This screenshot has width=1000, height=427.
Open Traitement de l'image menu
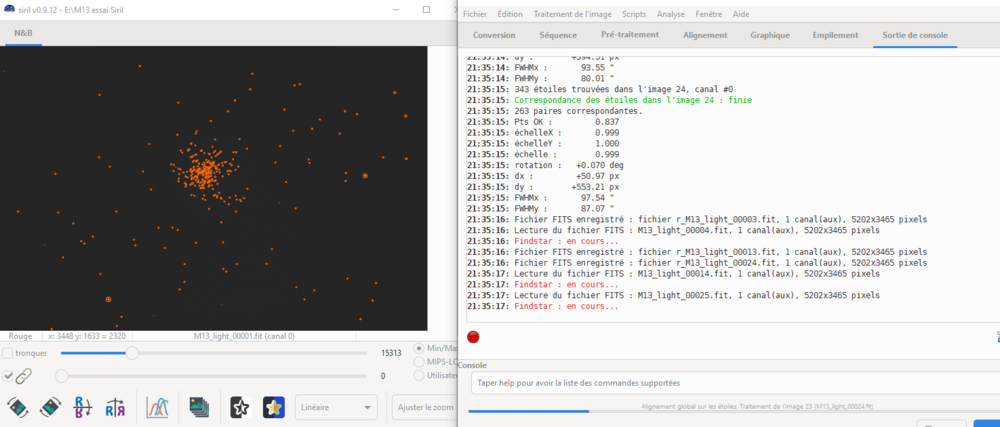(x=572, y=14)
